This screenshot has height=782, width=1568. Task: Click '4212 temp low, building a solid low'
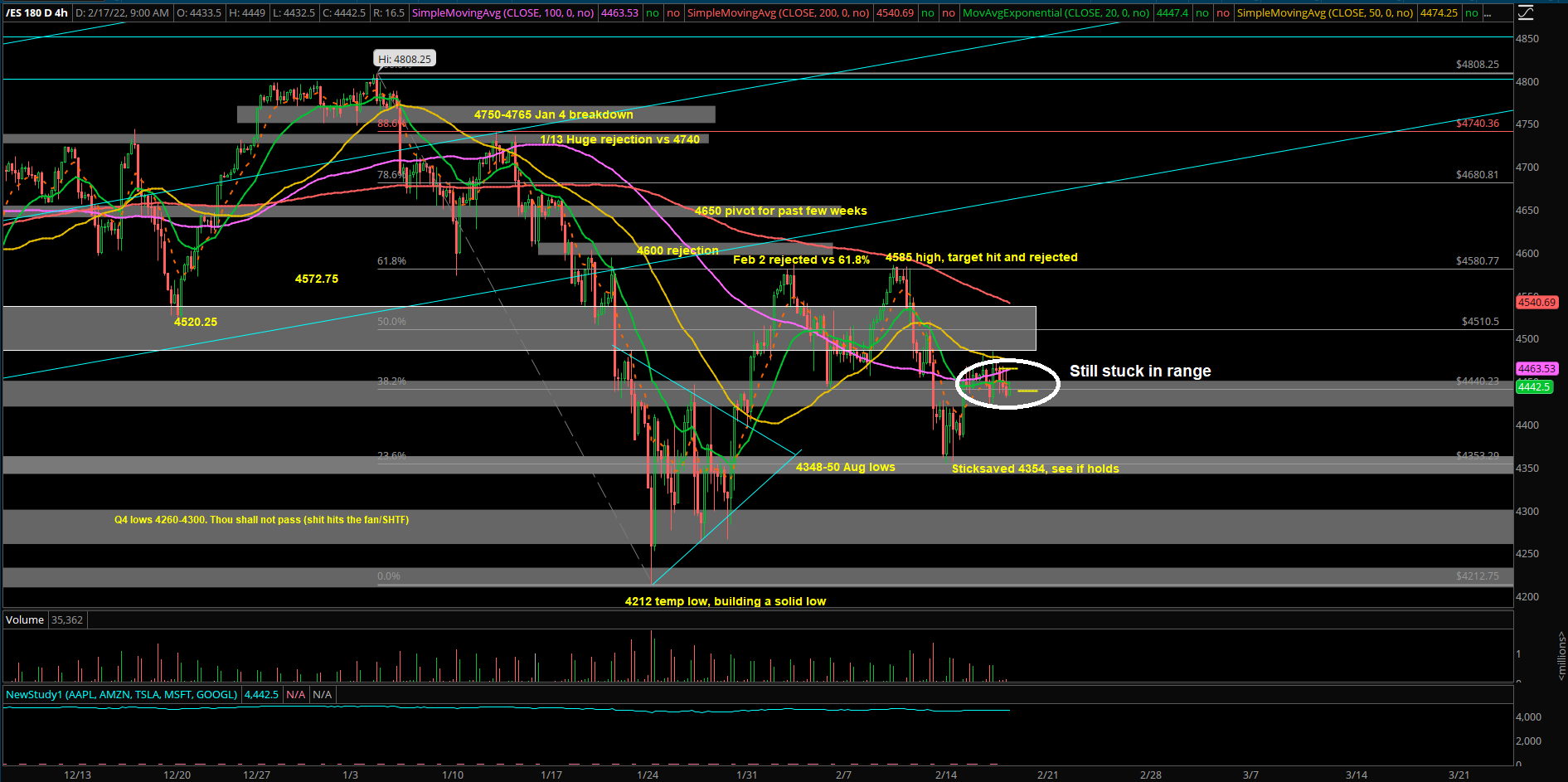click(726, 601)
